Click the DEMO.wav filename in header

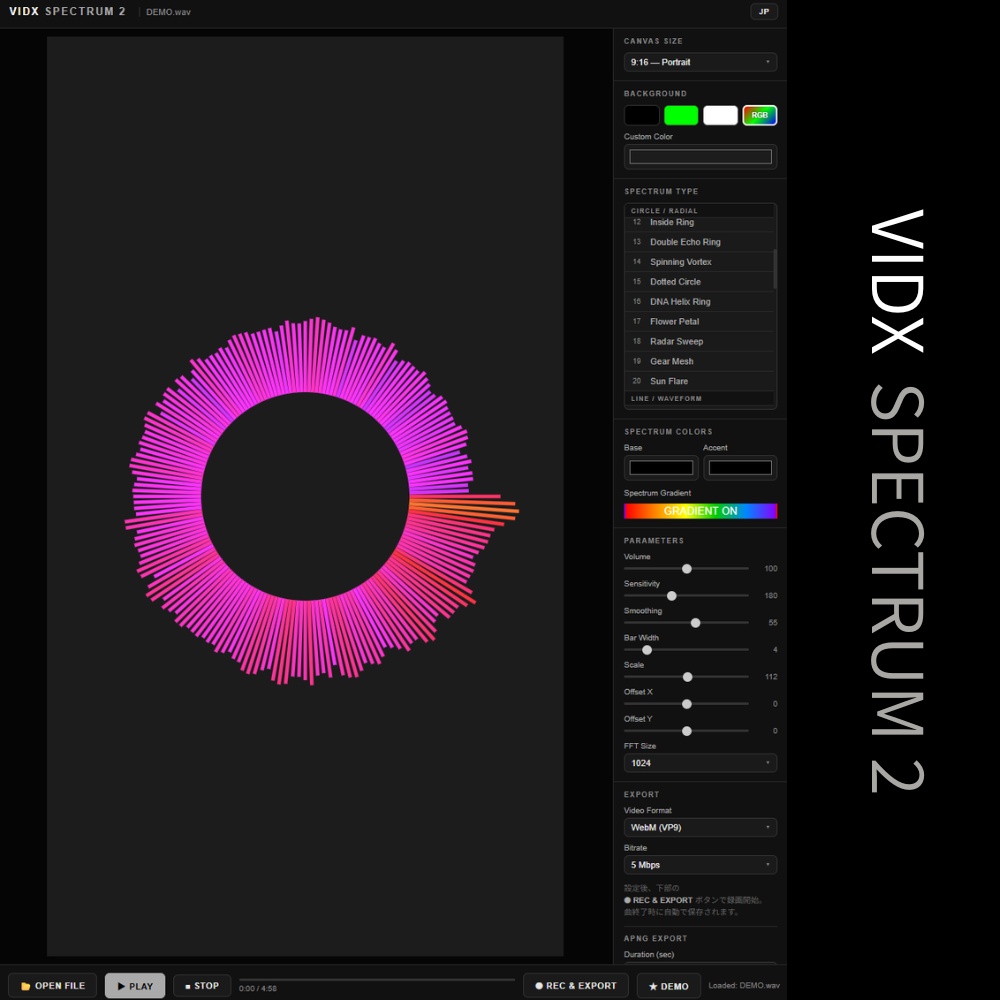pos(168,12)
